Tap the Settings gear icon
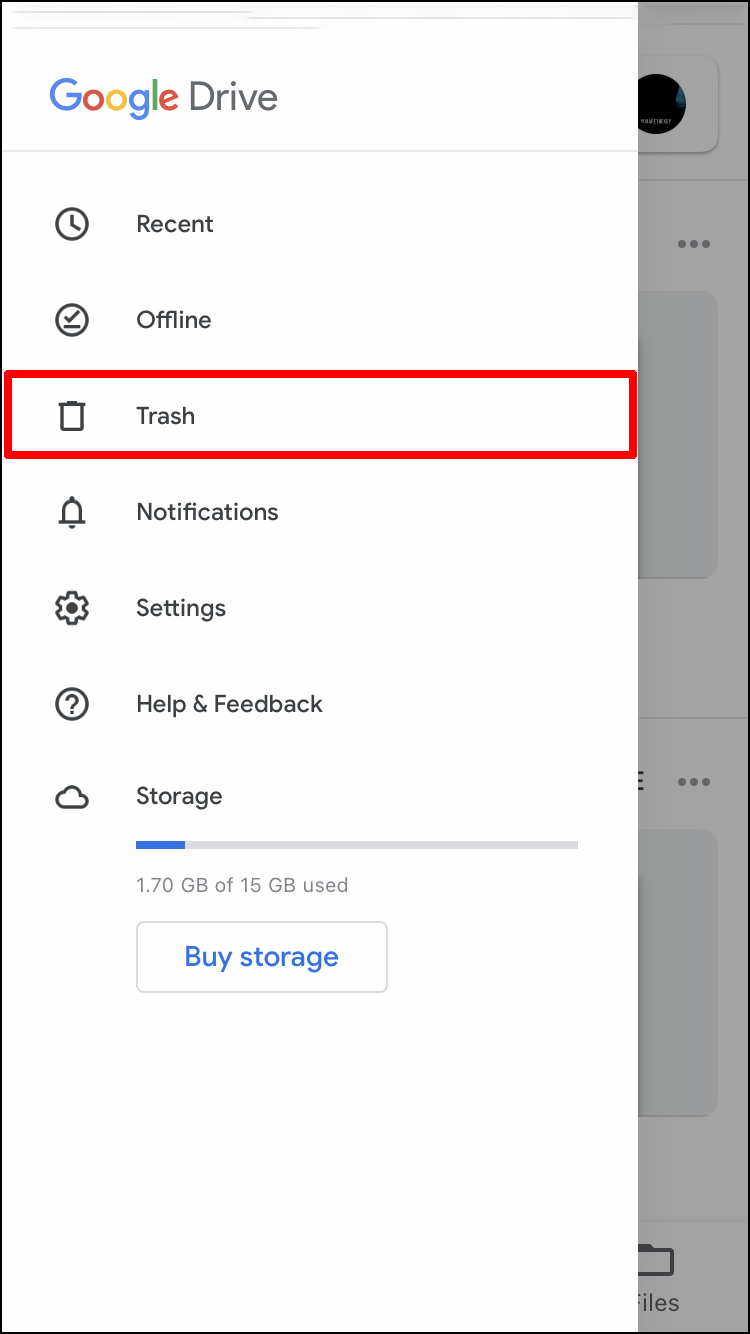This screenshot has height=1334, width=750. click(71, 608)
